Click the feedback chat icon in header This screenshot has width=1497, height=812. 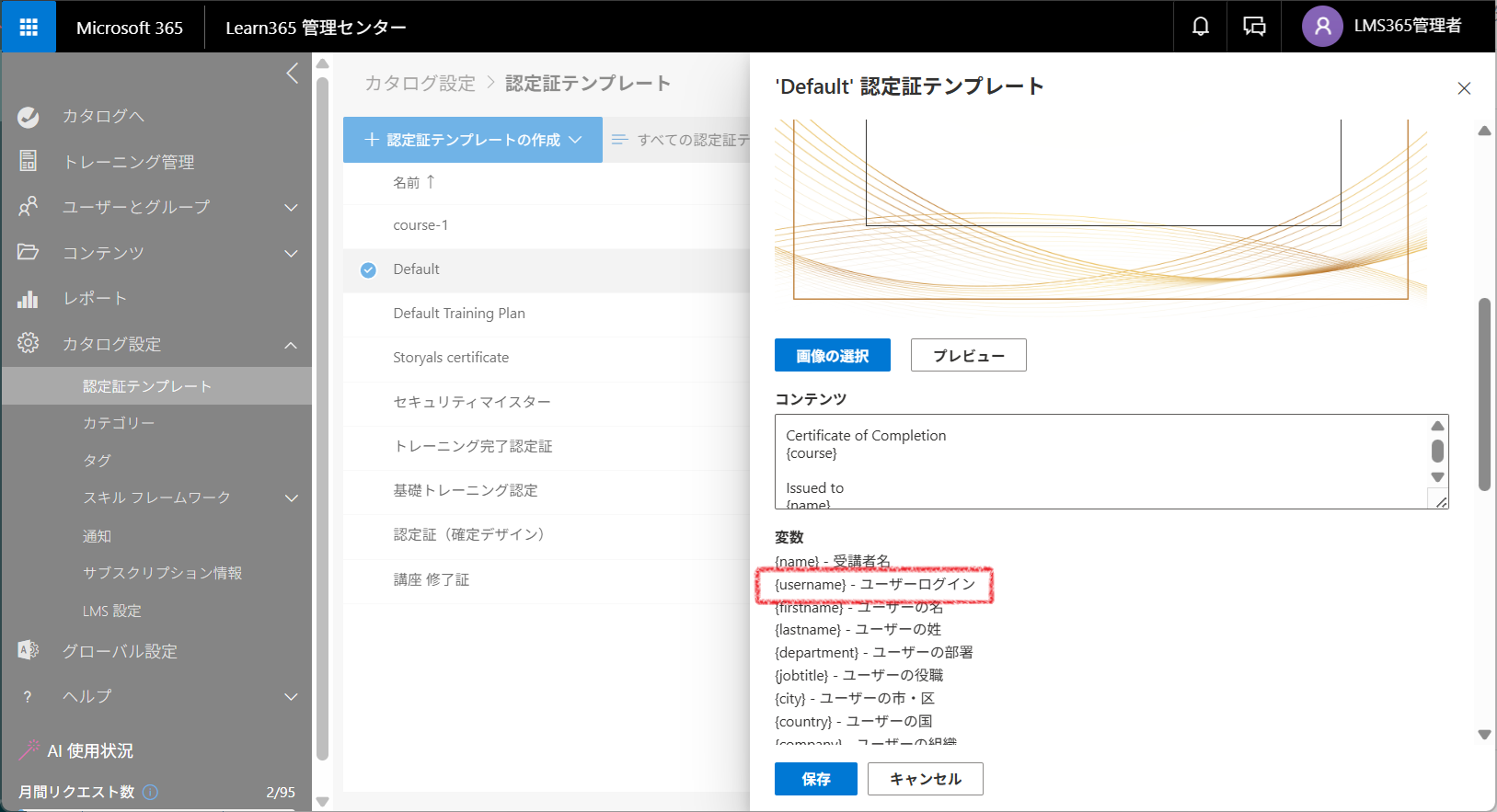pos(1254,27)
